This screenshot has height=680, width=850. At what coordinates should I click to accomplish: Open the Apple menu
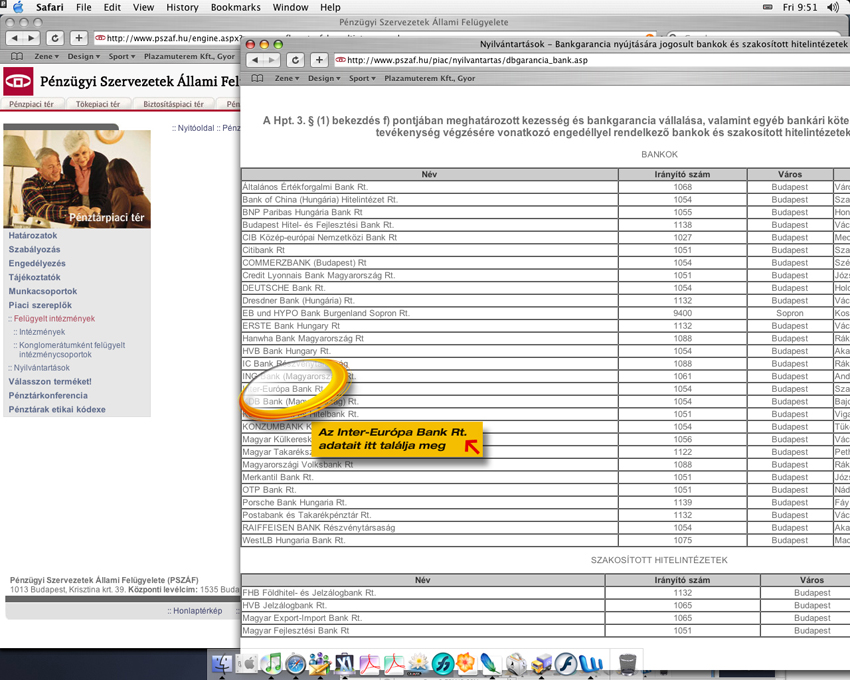tap(18, 7)
